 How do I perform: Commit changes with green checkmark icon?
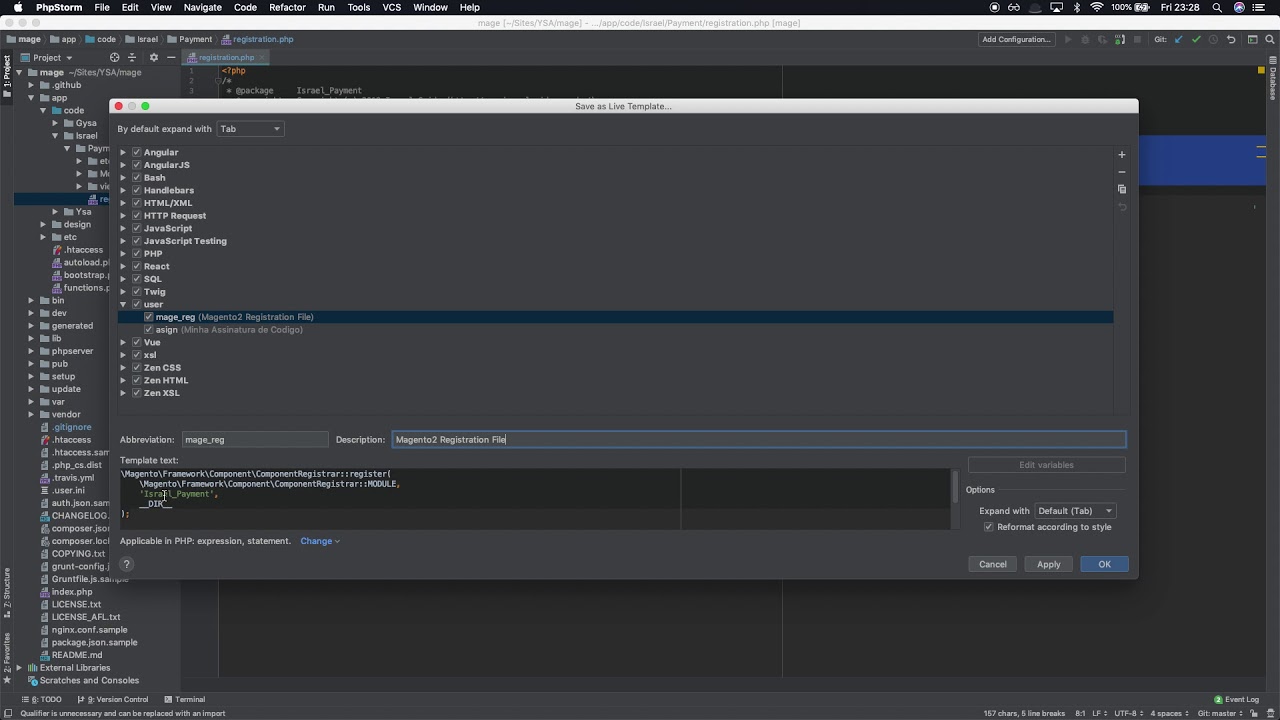(1195, 40)
